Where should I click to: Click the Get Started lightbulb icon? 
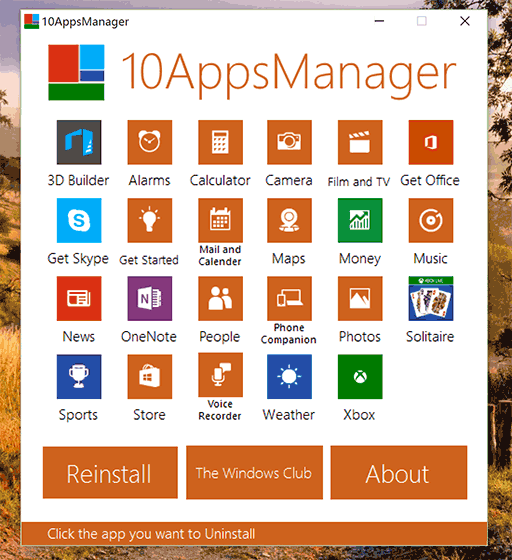(150, 220)
